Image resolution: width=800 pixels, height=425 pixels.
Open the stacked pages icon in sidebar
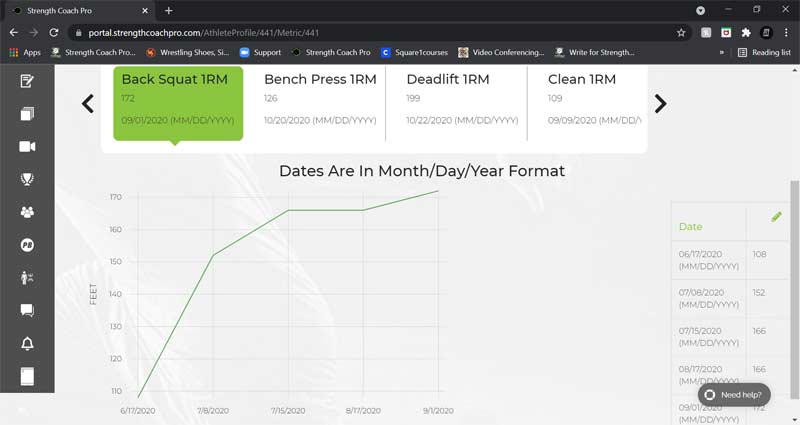click(x=27, y=114)
